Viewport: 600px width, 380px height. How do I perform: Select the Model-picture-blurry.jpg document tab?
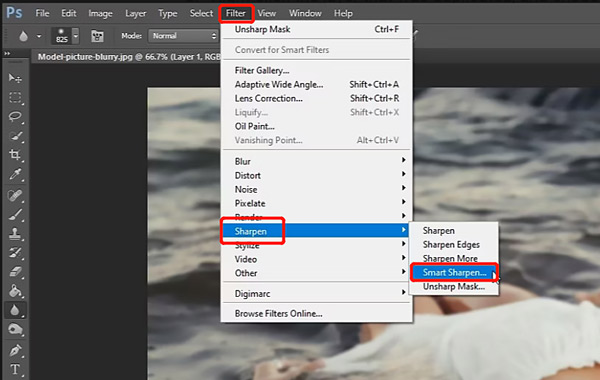click(x=129, y=57)
